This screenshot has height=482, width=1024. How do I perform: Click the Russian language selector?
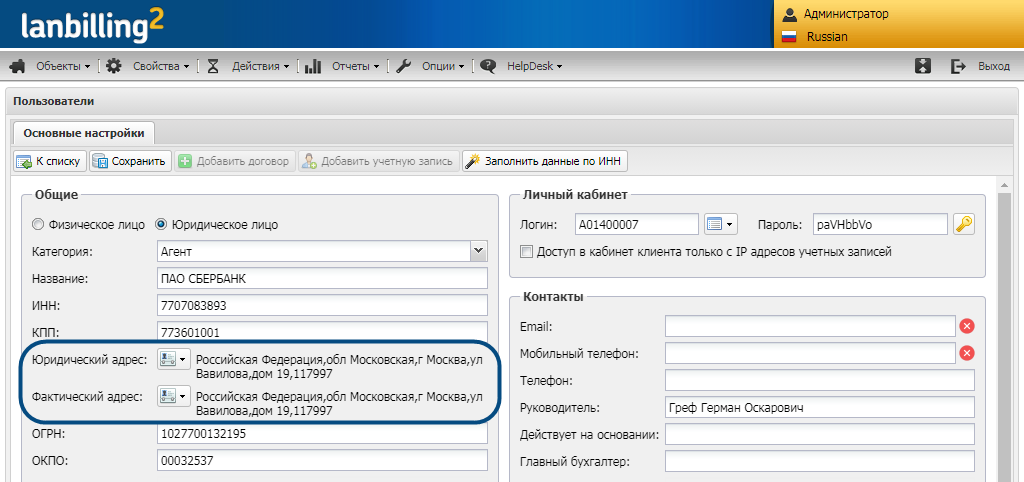tap(827, 37)
